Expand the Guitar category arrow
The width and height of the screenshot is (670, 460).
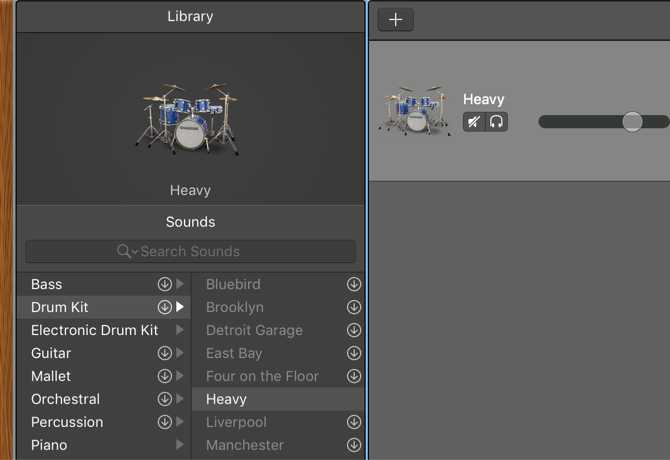[180, 354]
